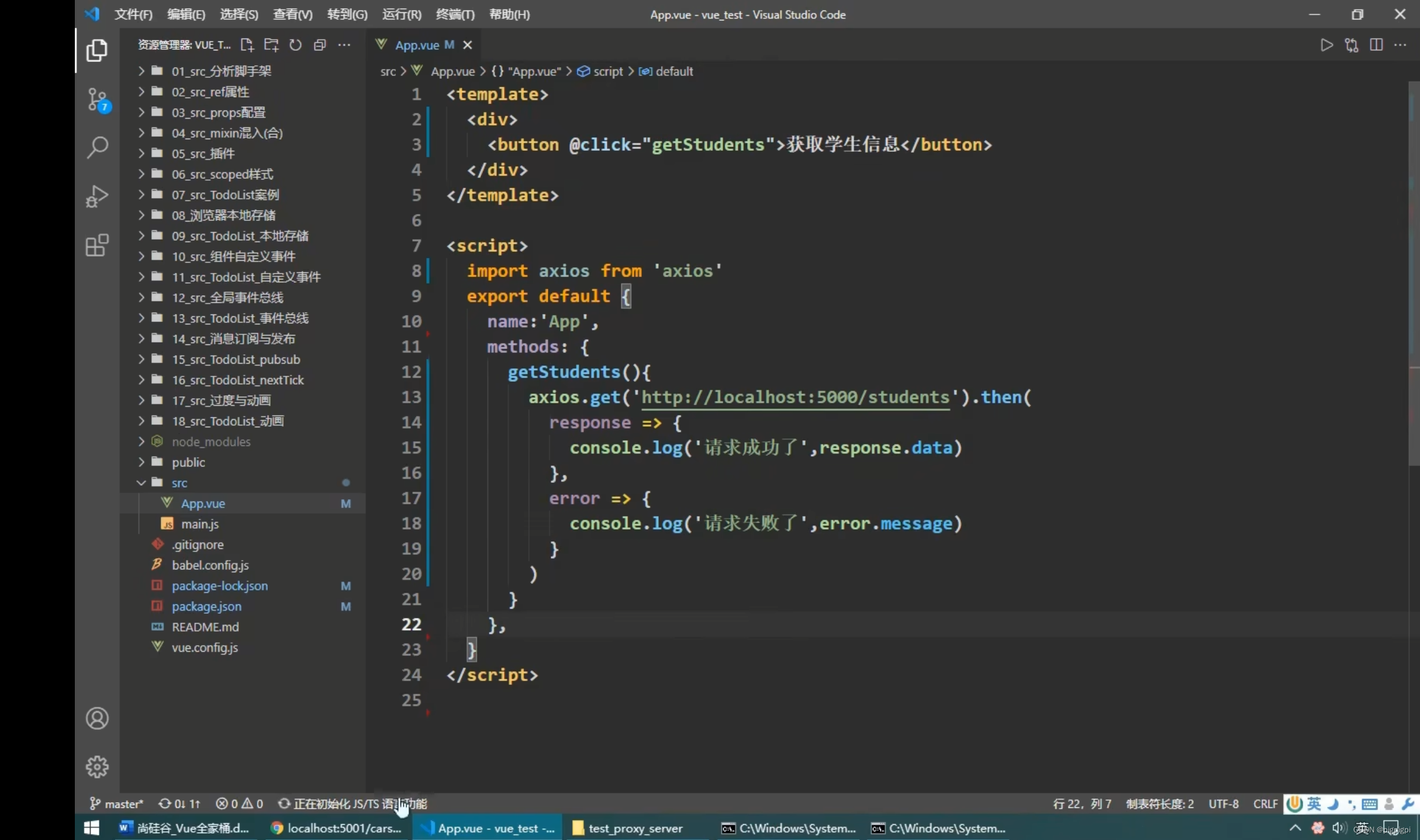Open explorer more actions ellipsis
1420x840 pixels.
click(x=344, y=45)
